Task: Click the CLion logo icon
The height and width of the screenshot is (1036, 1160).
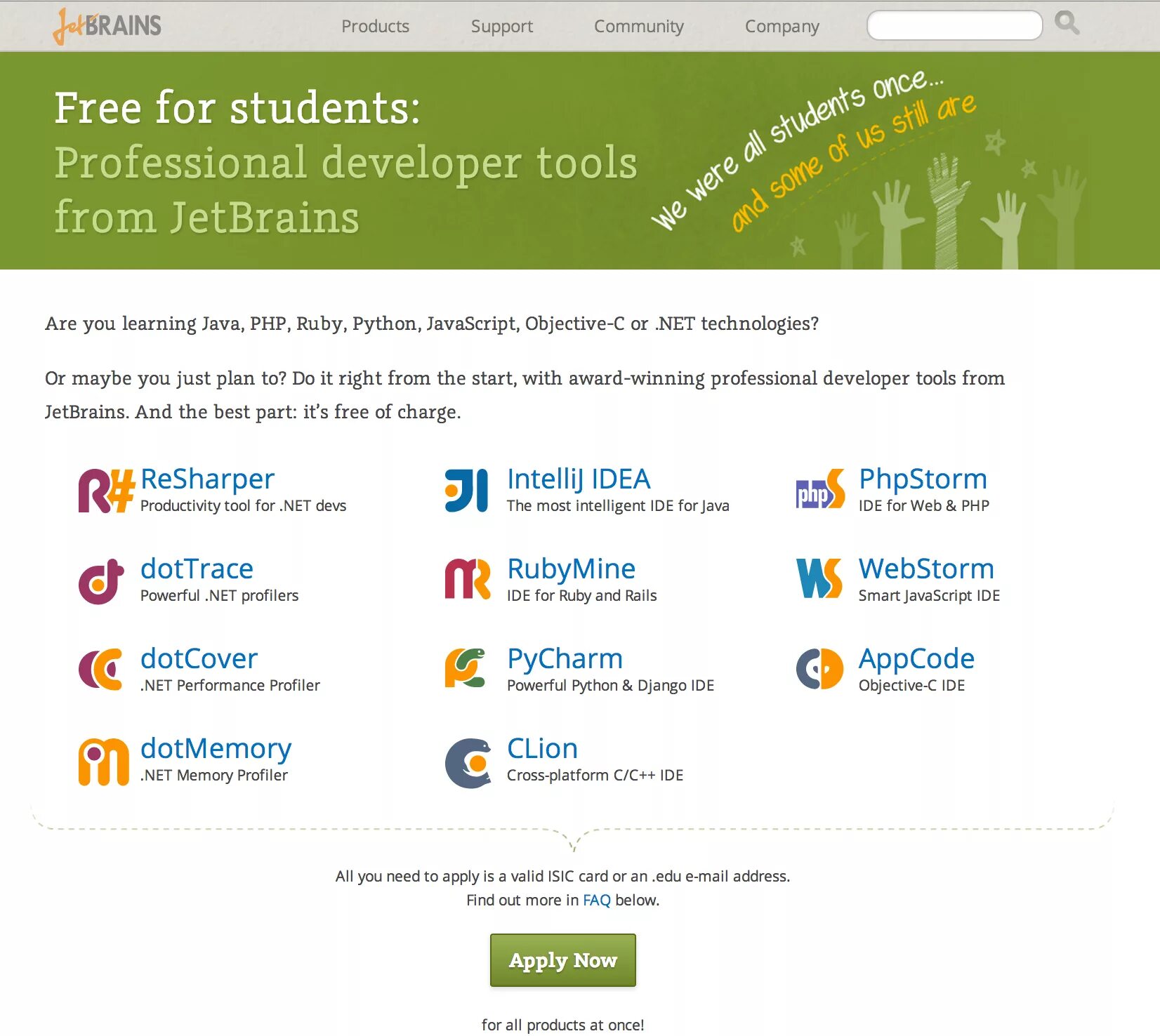Action: pos(468,763)
